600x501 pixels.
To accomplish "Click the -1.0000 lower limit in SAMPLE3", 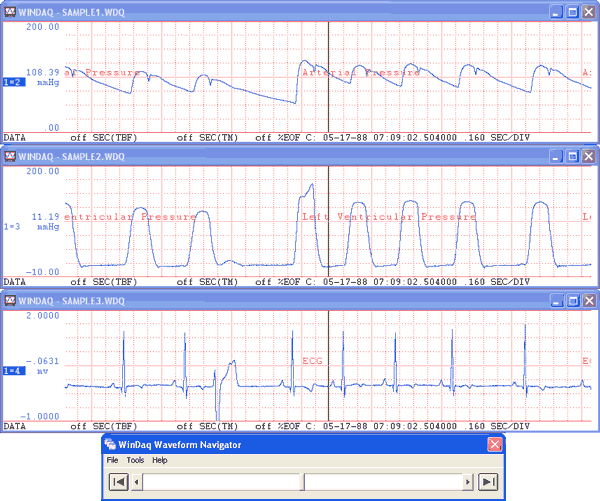I will [x=40, y=416].
